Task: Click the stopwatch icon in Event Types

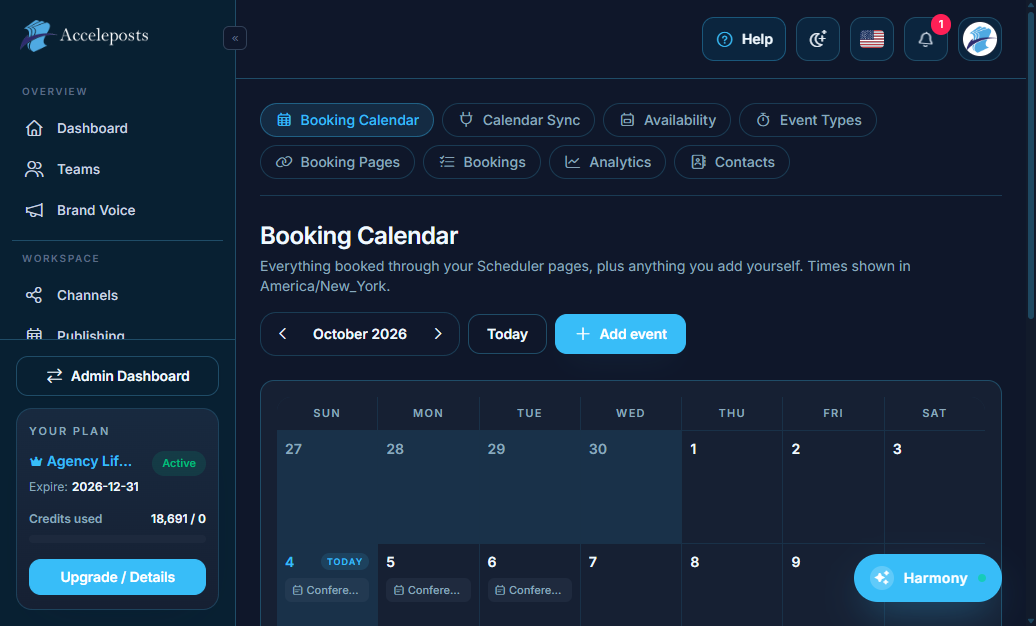Action: click(x=763, y=120)
